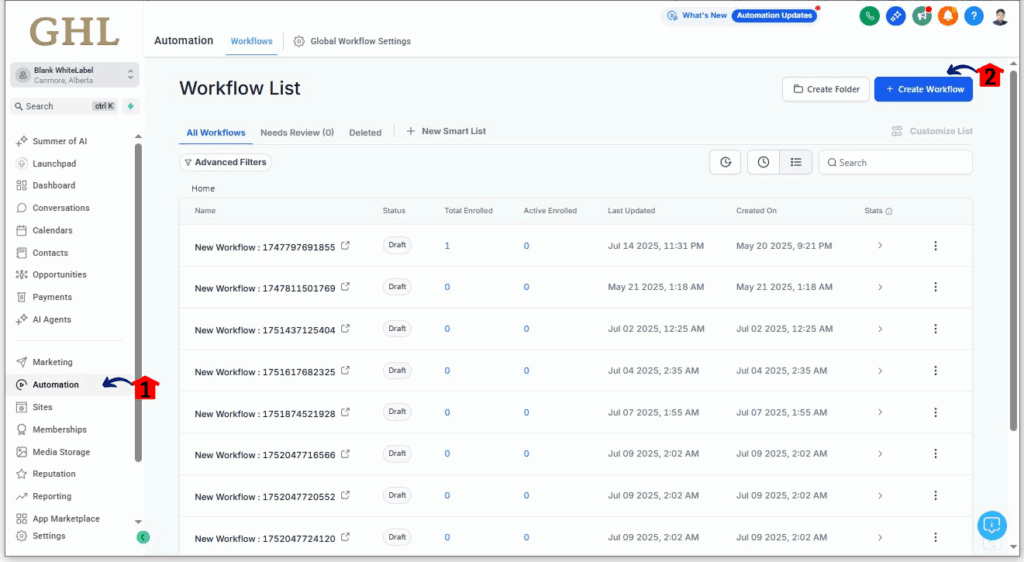The width and height of the screenshot is (1024, 562).
Task: Open the chat support bubble icon
Action: point(991,525)
